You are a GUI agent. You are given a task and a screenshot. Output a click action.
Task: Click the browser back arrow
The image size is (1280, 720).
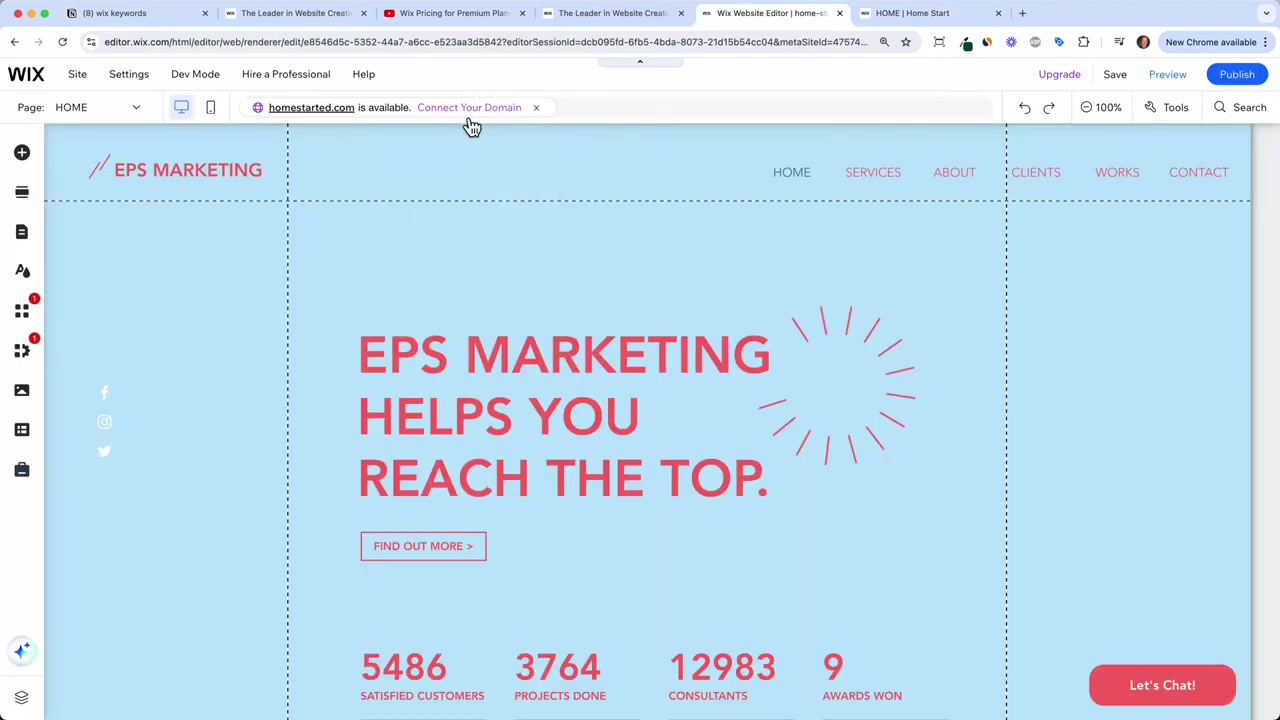point(14,42)
